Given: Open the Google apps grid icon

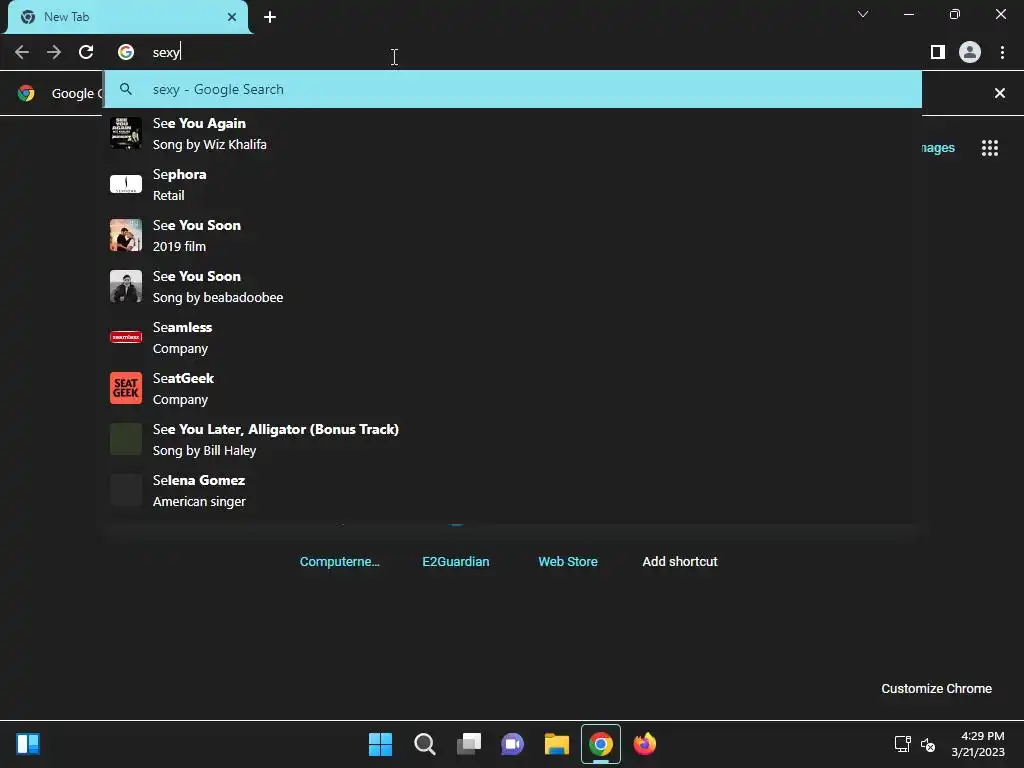Looking at the screenshot, I should point(990,148).
